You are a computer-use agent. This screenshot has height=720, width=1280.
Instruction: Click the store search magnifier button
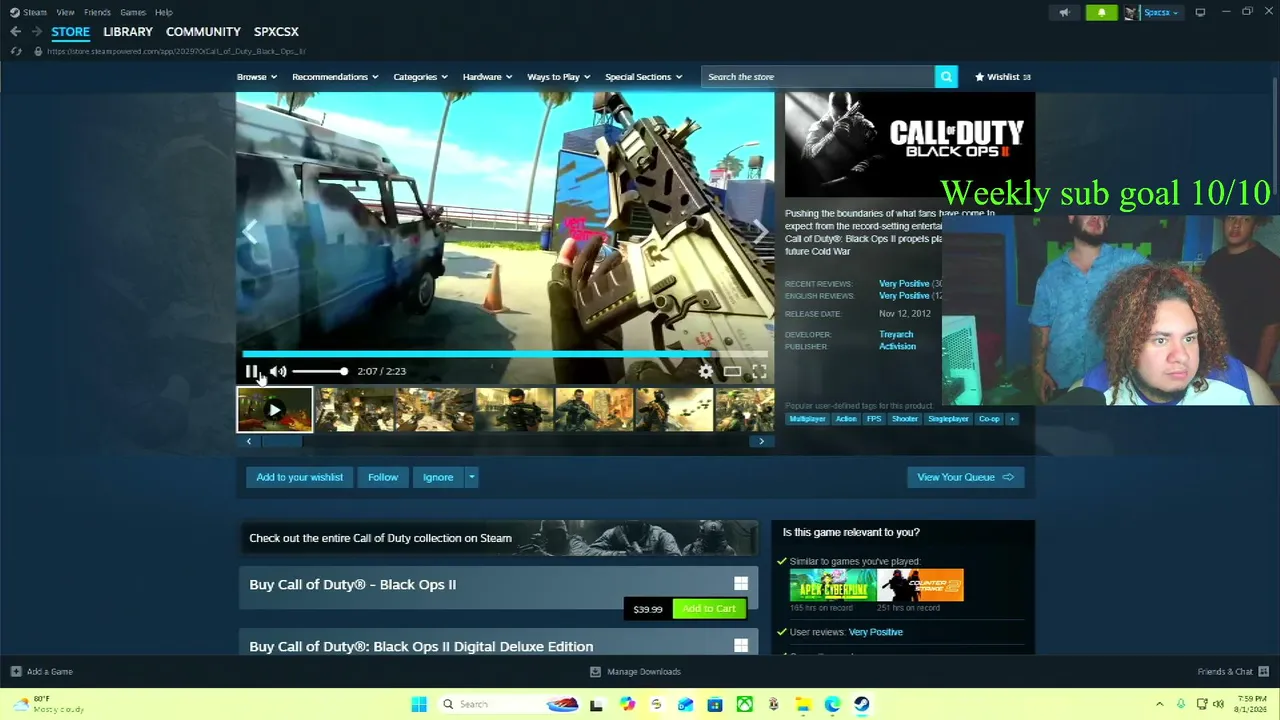click(x=946, y=77)
